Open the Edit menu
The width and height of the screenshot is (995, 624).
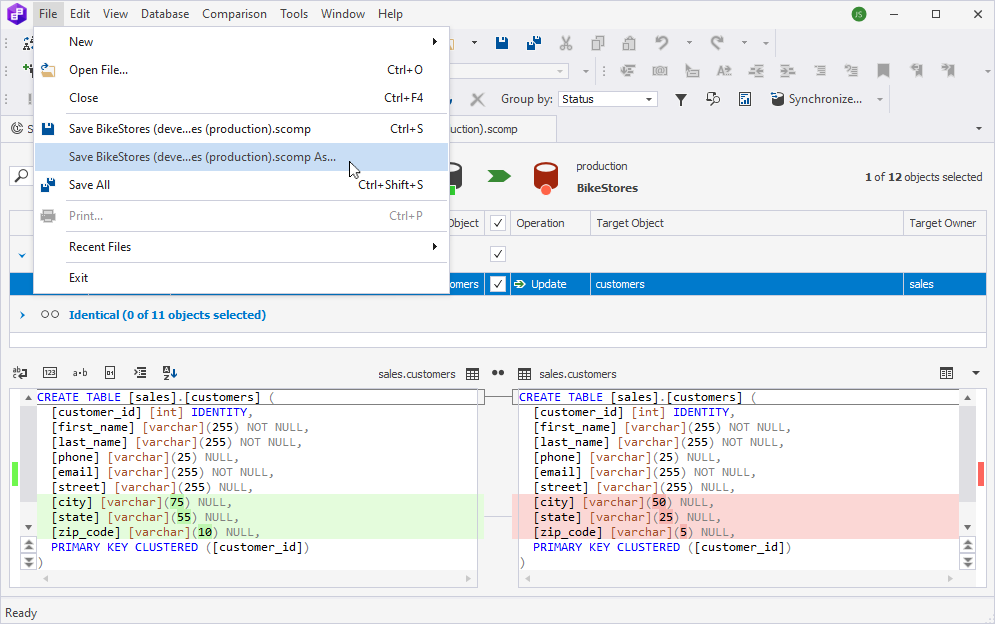pos(80,14)
